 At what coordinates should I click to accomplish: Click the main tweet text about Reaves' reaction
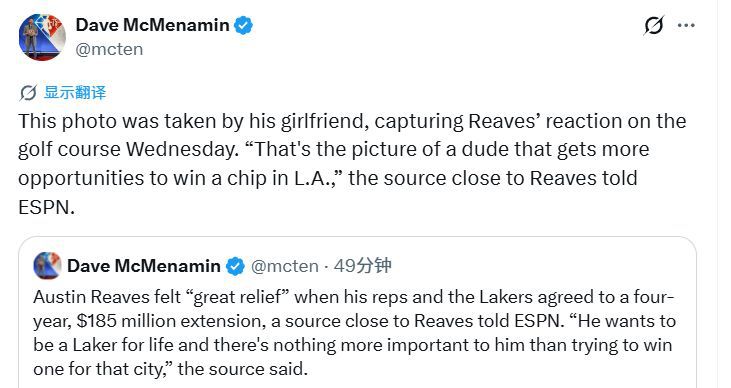point(352,164)
